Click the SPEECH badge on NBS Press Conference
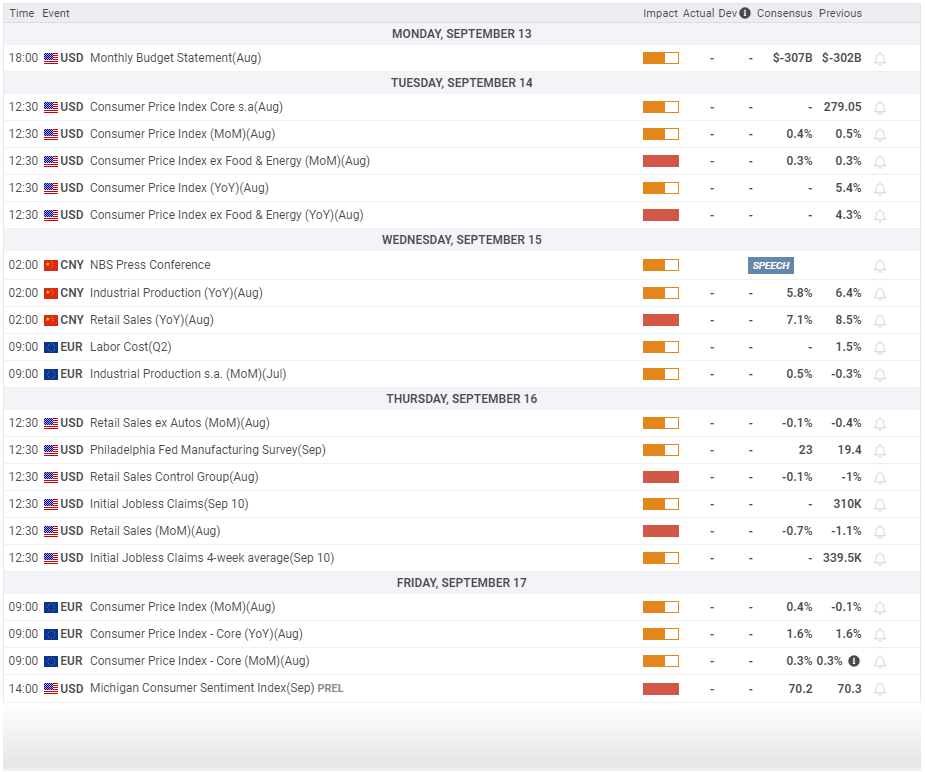Screen dimensions: 925x772 (770, 265)
